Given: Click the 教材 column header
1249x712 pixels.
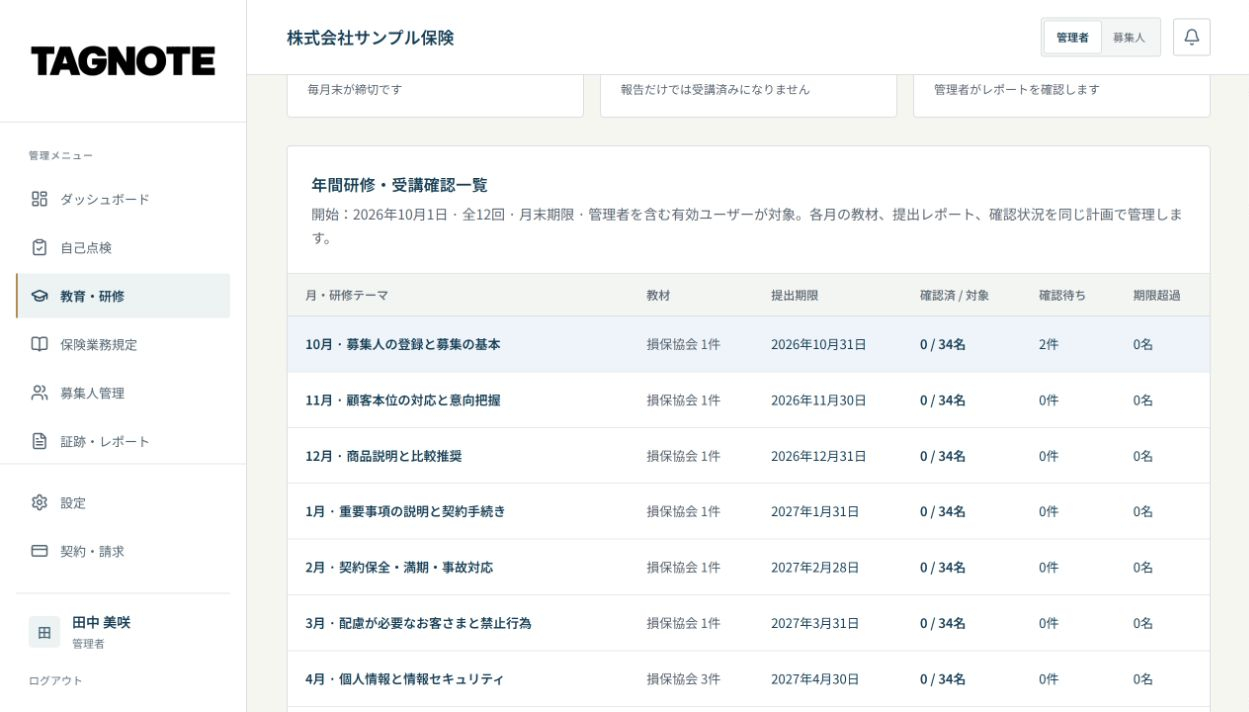Looking at the screenshot, I should [658, 295].
